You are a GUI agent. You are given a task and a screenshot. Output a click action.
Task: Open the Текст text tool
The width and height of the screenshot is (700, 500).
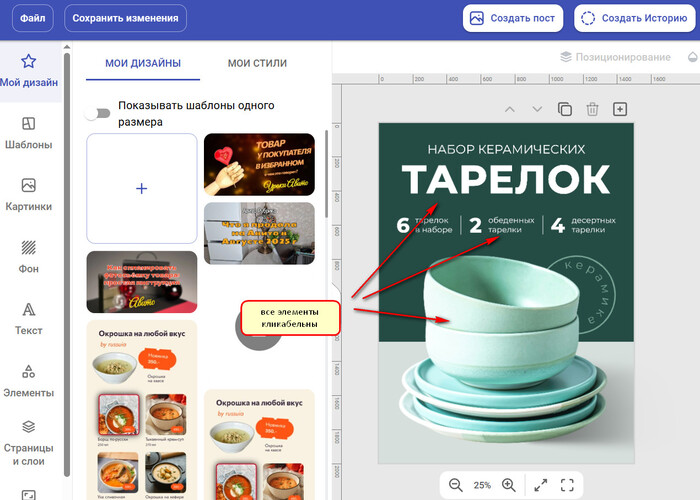(x=29, y=318)
